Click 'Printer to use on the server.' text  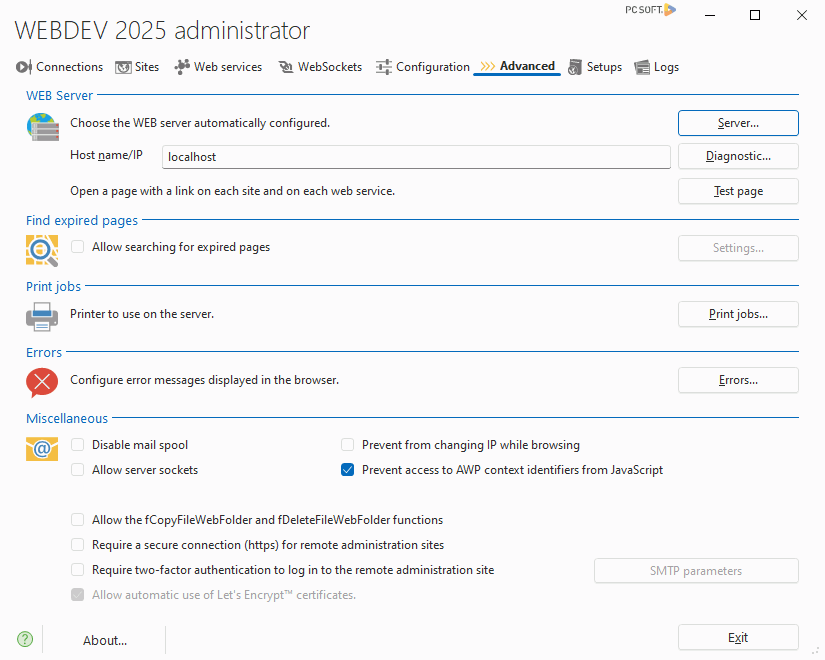click(142, 314)
